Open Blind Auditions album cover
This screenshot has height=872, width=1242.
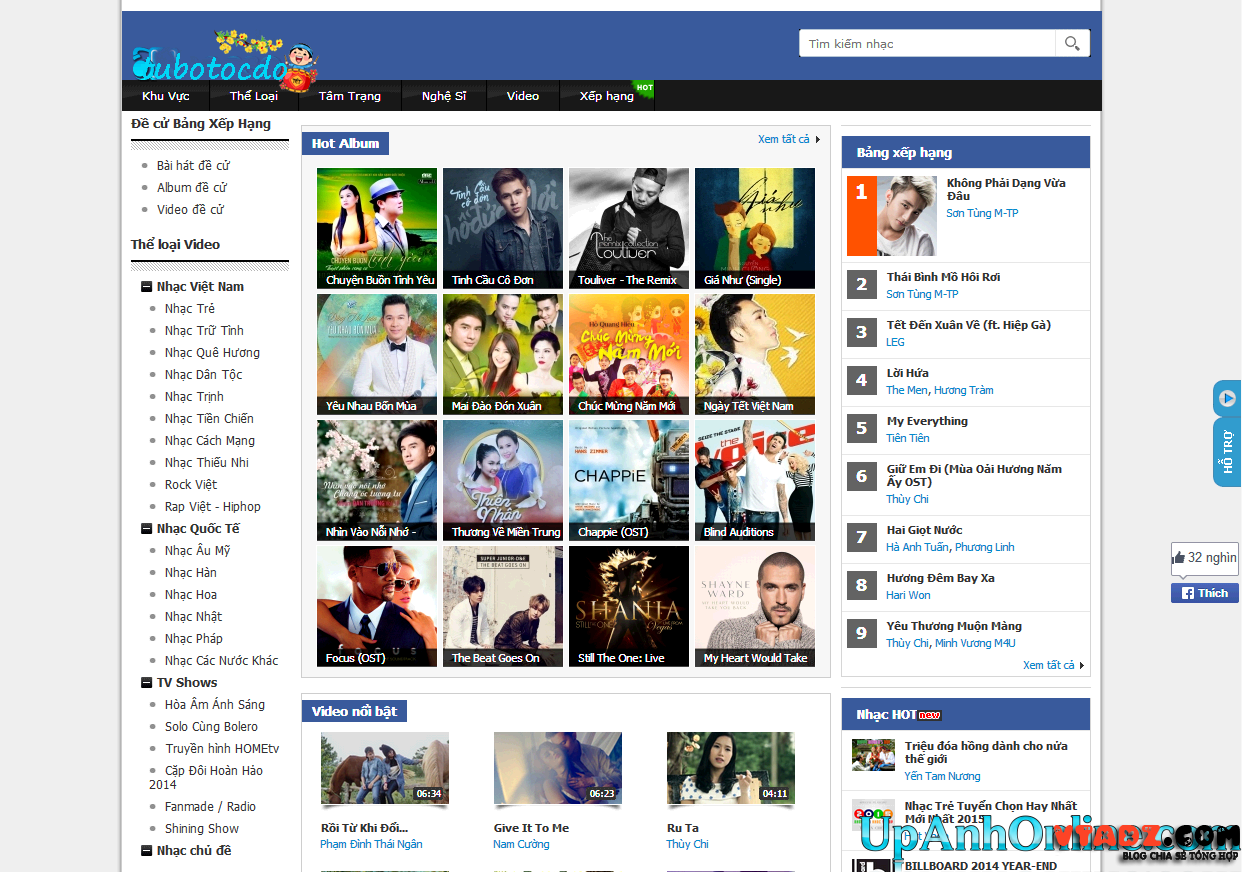pos(755,480)
